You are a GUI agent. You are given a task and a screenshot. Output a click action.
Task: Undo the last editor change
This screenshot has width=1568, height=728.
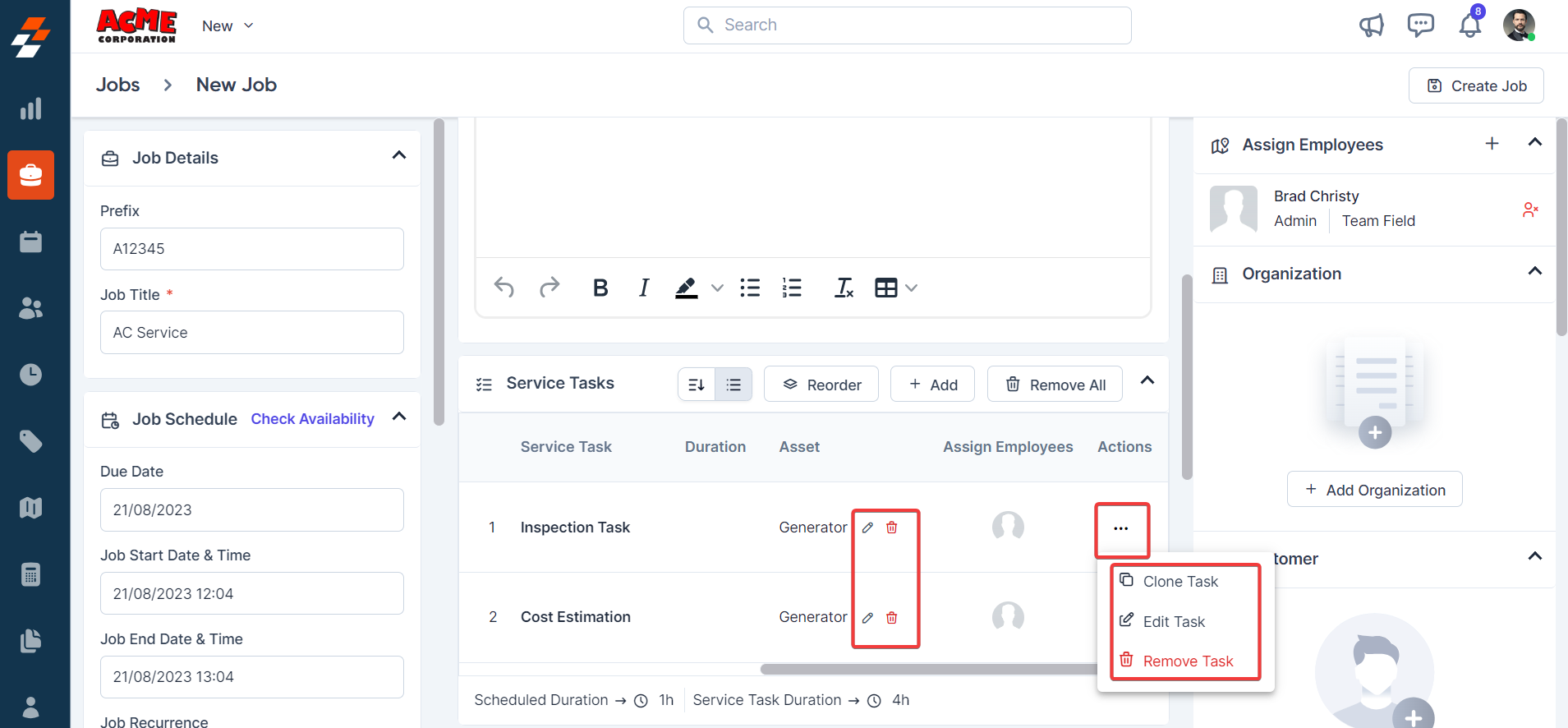coord(504,288)
